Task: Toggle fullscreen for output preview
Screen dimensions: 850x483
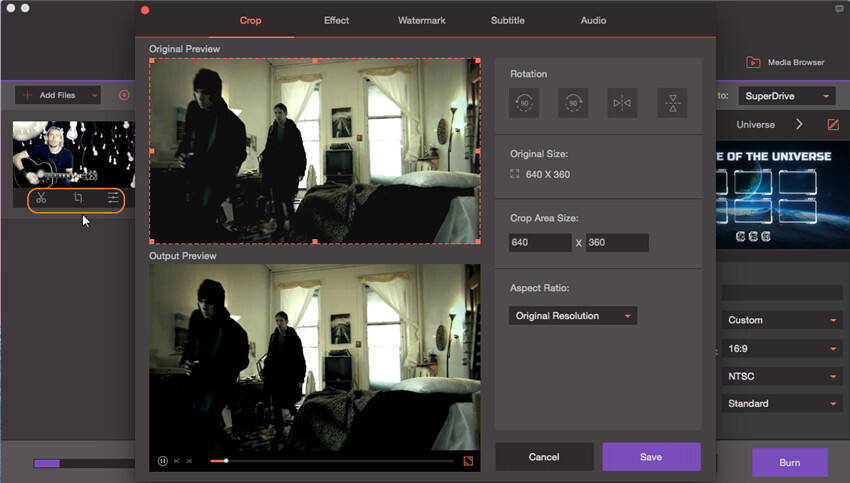Action: tap(468, 461)
